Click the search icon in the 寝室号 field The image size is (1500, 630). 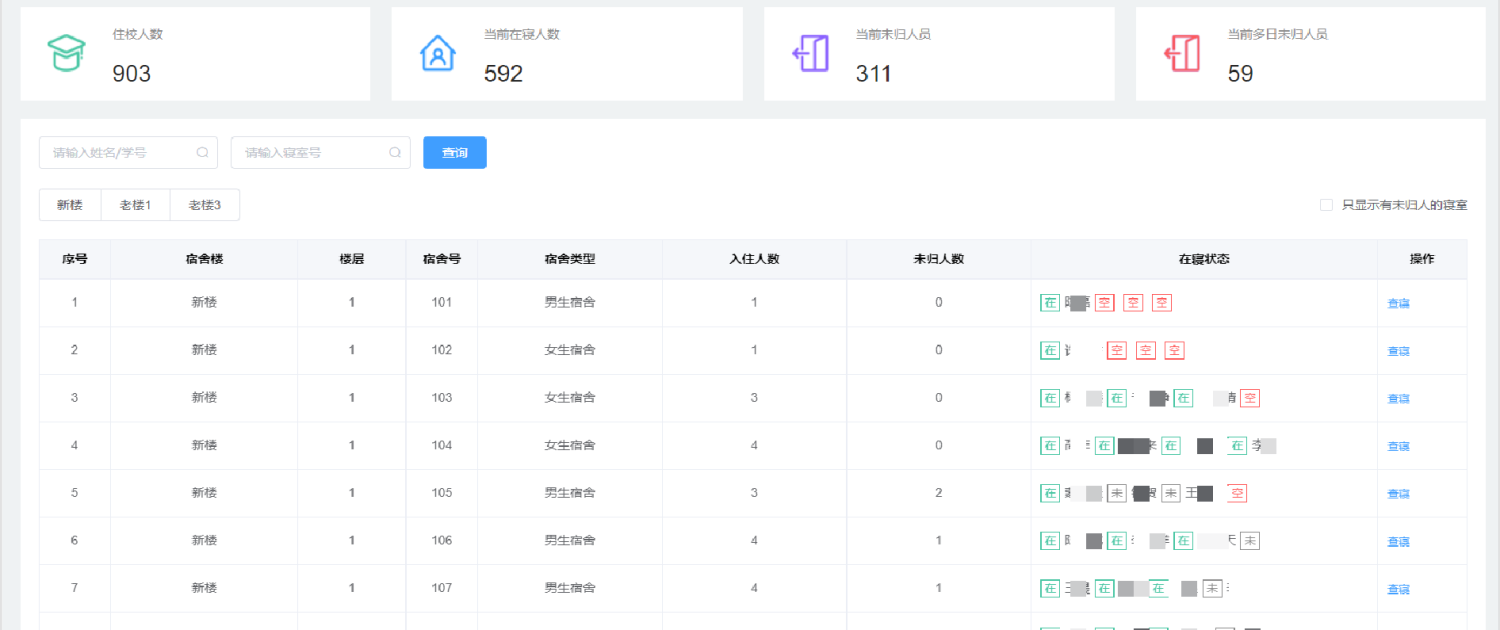tap(395, 153)
